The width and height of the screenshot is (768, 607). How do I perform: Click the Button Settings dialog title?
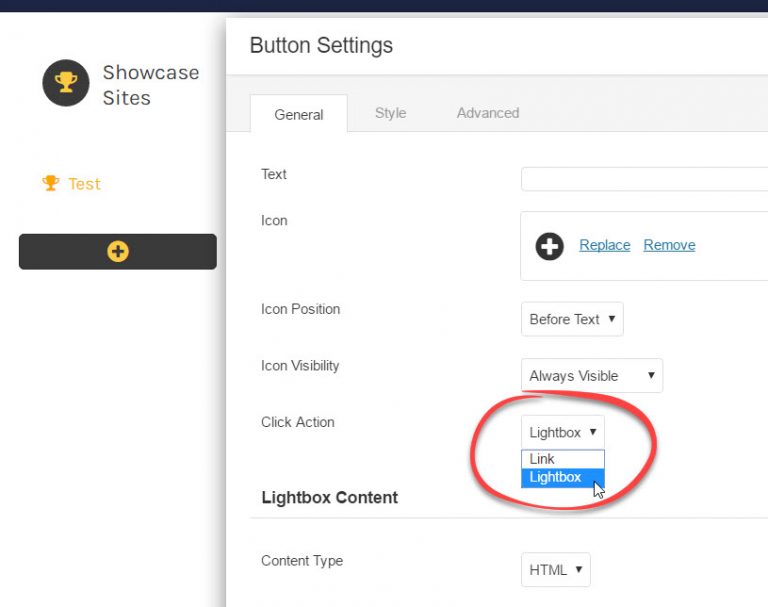(x=321, y=45)
